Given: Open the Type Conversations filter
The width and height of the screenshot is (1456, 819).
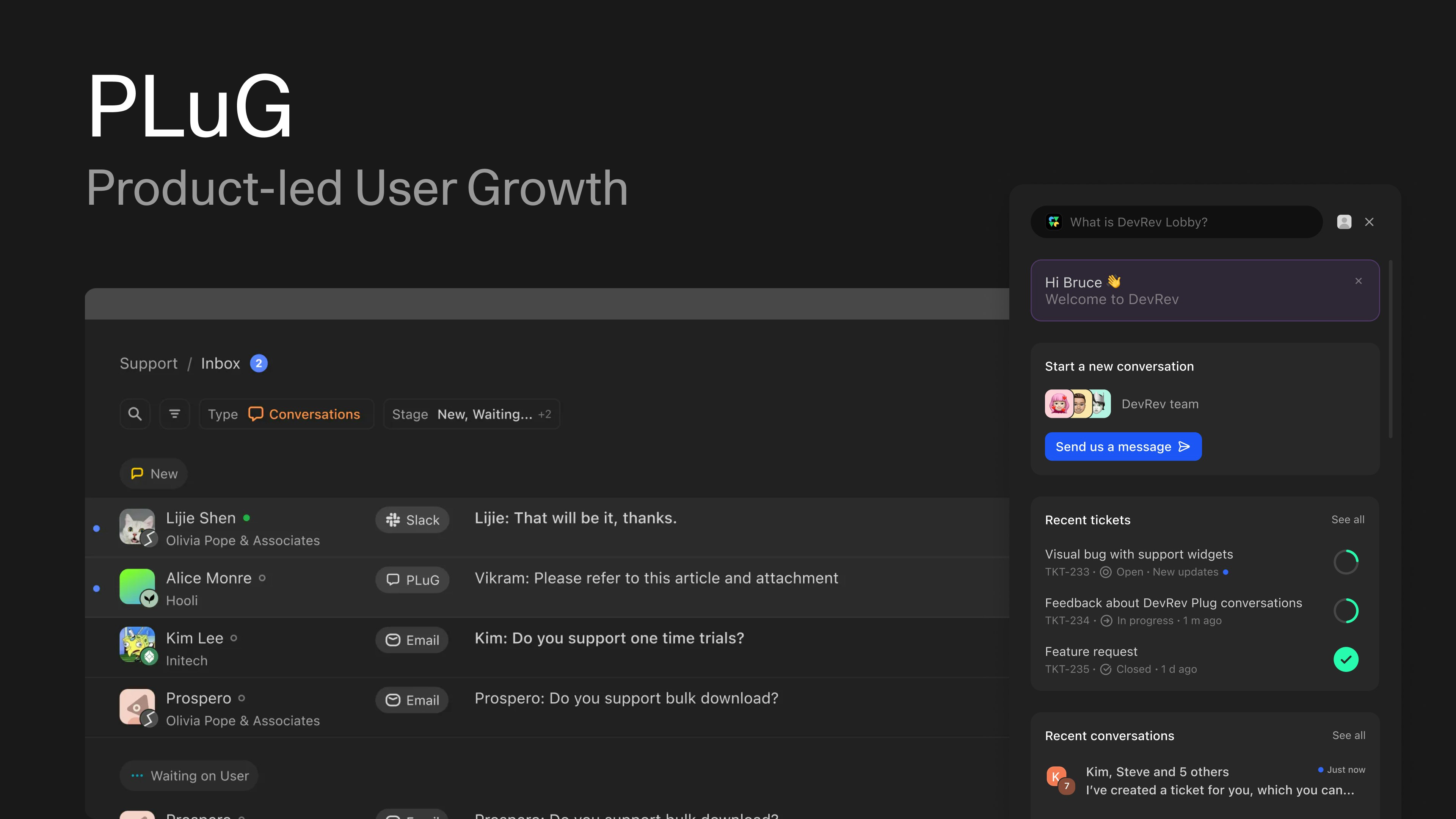Looking at the screenshot, I should [x=287, y=414].
